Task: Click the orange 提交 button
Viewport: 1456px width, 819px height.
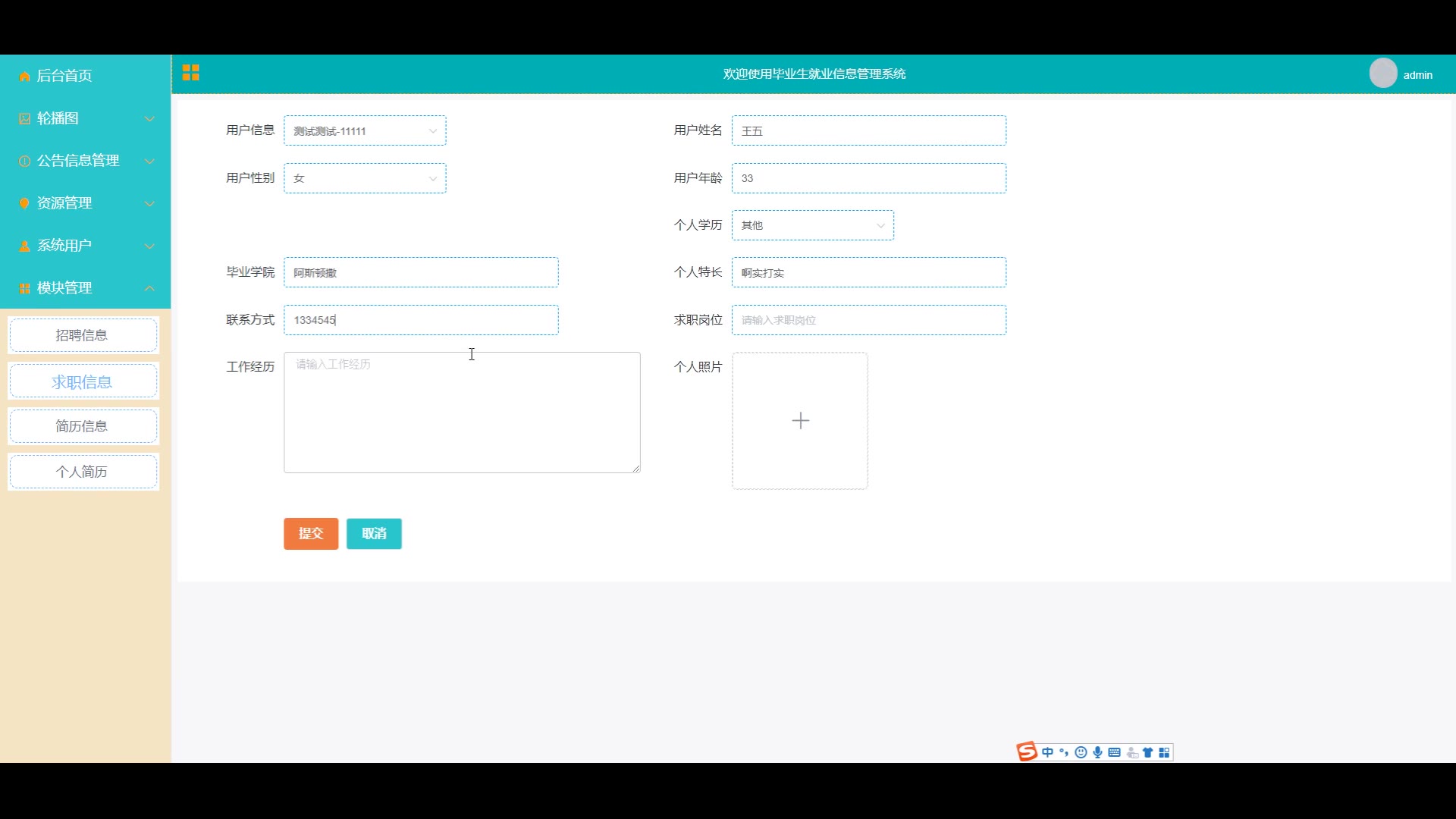Action: click(x=311, y=534)
